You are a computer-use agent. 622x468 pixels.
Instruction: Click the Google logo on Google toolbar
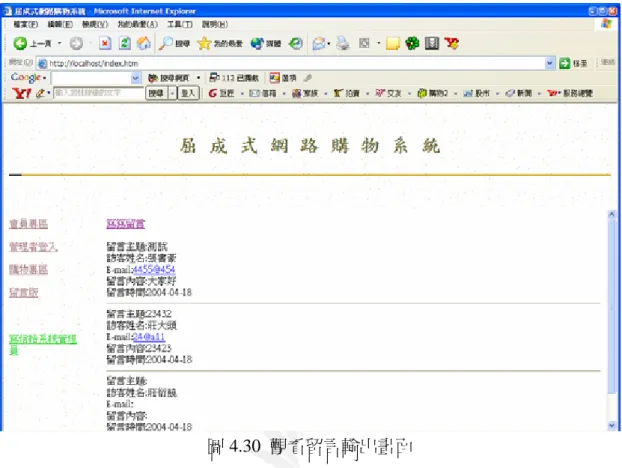tap(25, 77)
